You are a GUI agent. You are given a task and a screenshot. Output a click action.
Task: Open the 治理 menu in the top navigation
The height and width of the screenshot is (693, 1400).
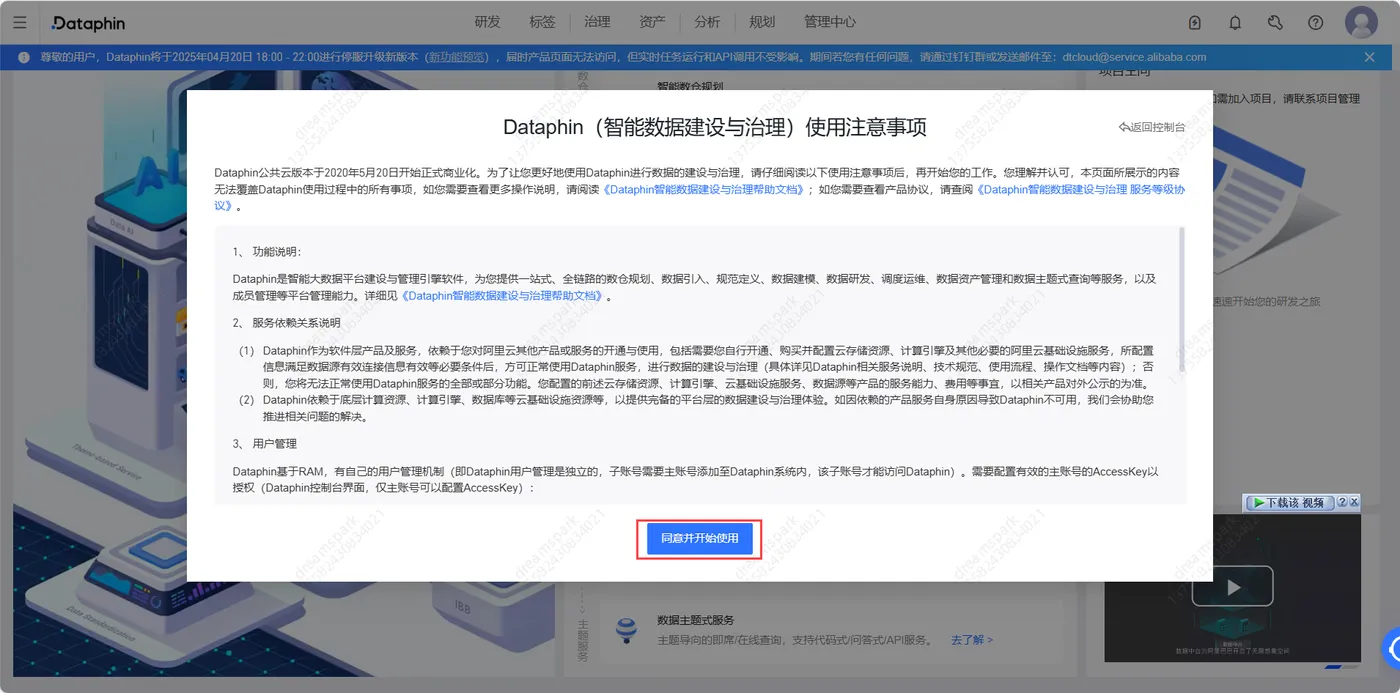(x=597, y=22)
